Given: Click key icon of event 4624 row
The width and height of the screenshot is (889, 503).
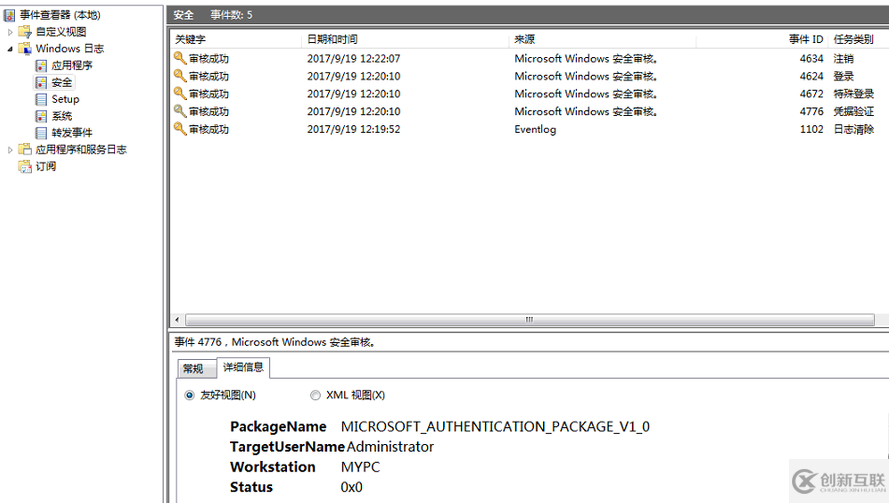Looking at the screenshot, I should (180, 75).
